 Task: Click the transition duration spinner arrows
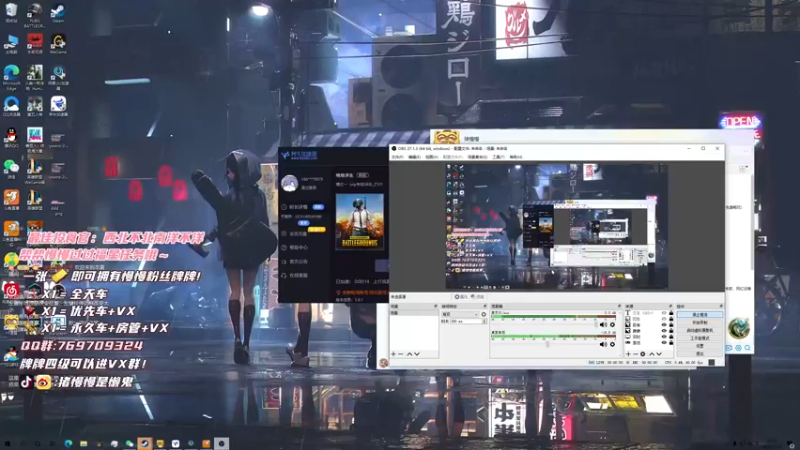coord(485,321)
